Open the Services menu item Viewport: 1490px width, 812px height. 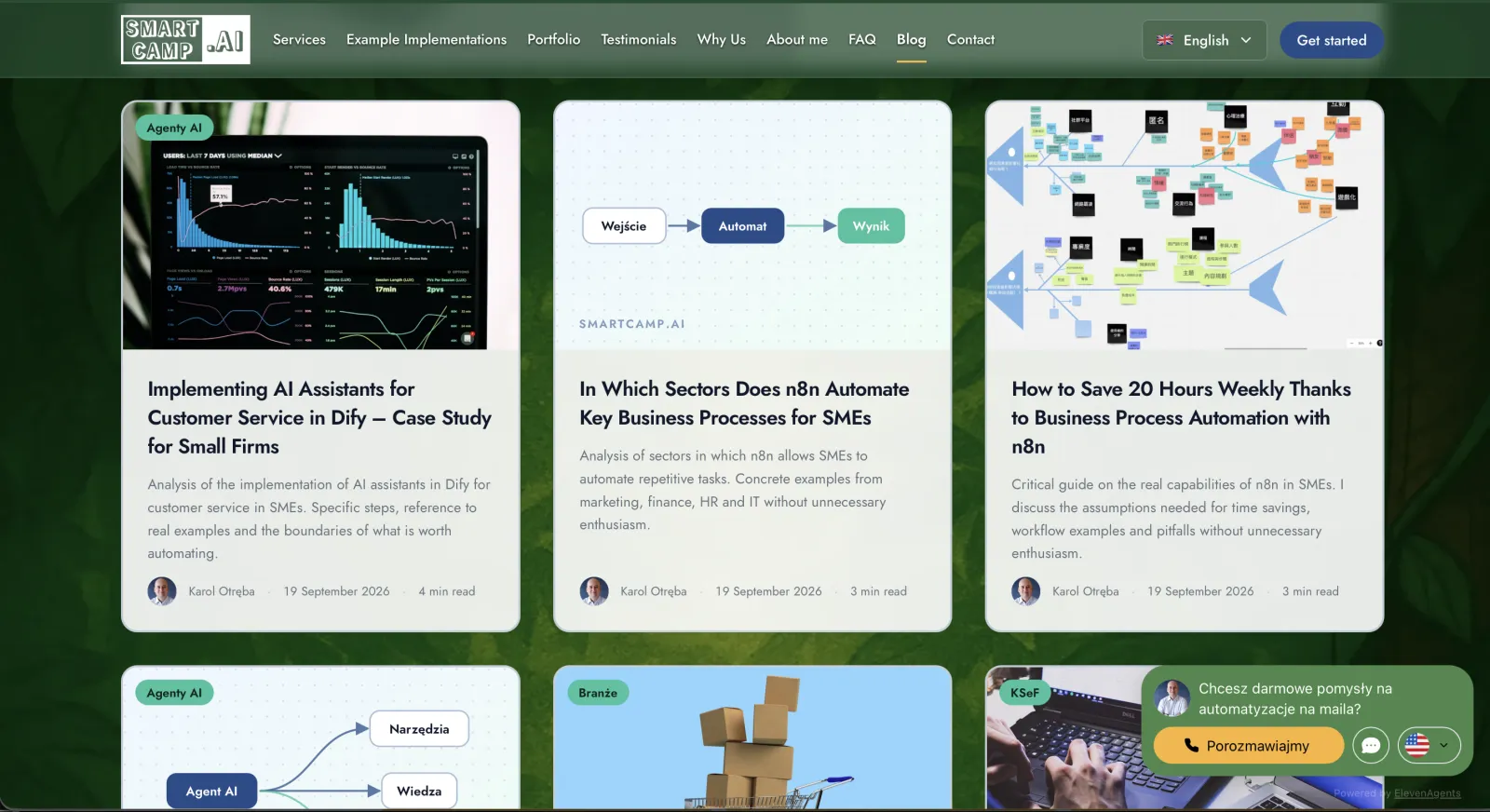tap(299, 39)
